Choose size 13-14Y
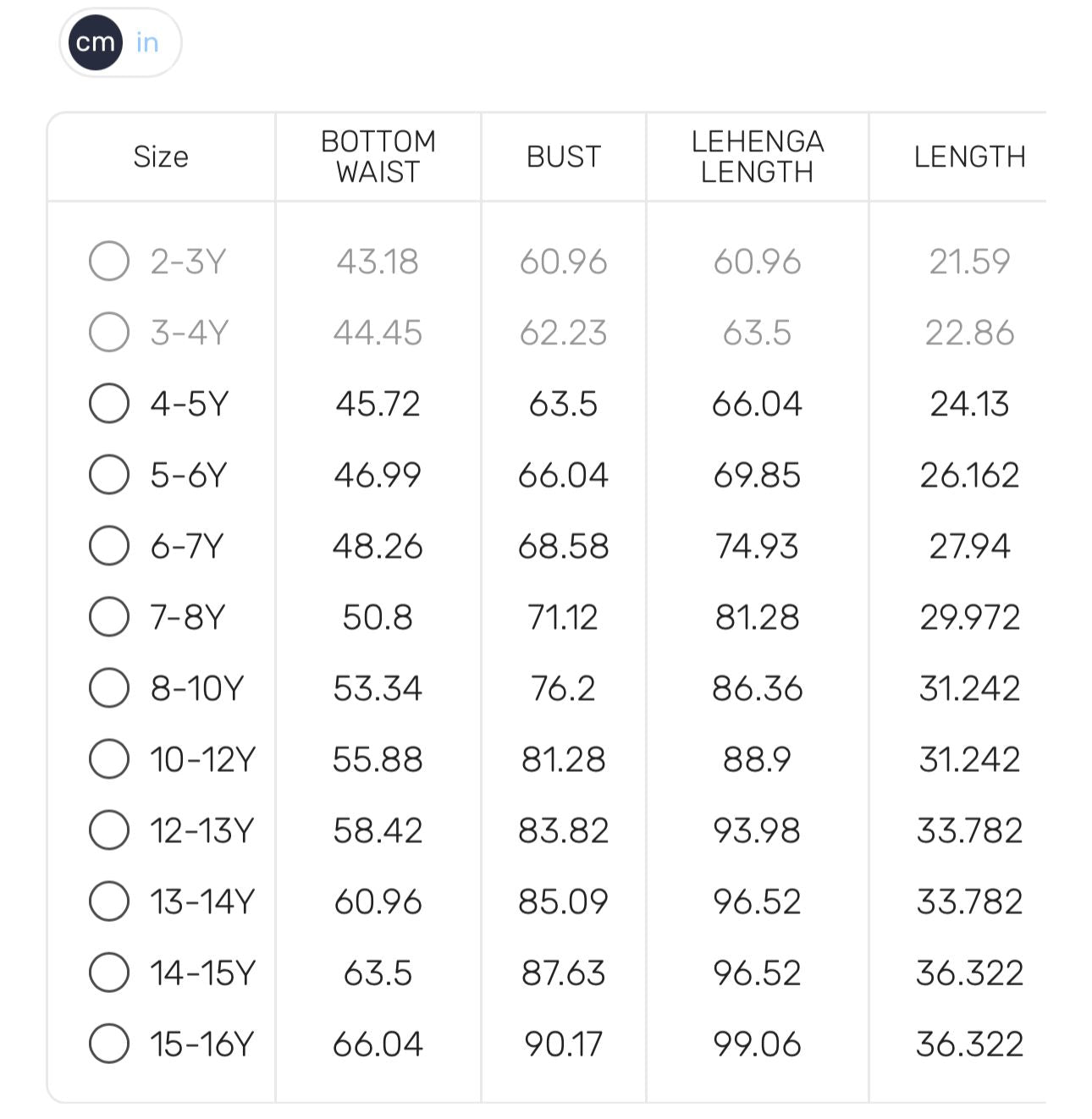The image size is (1092, 1119). (x=109, y=901)
